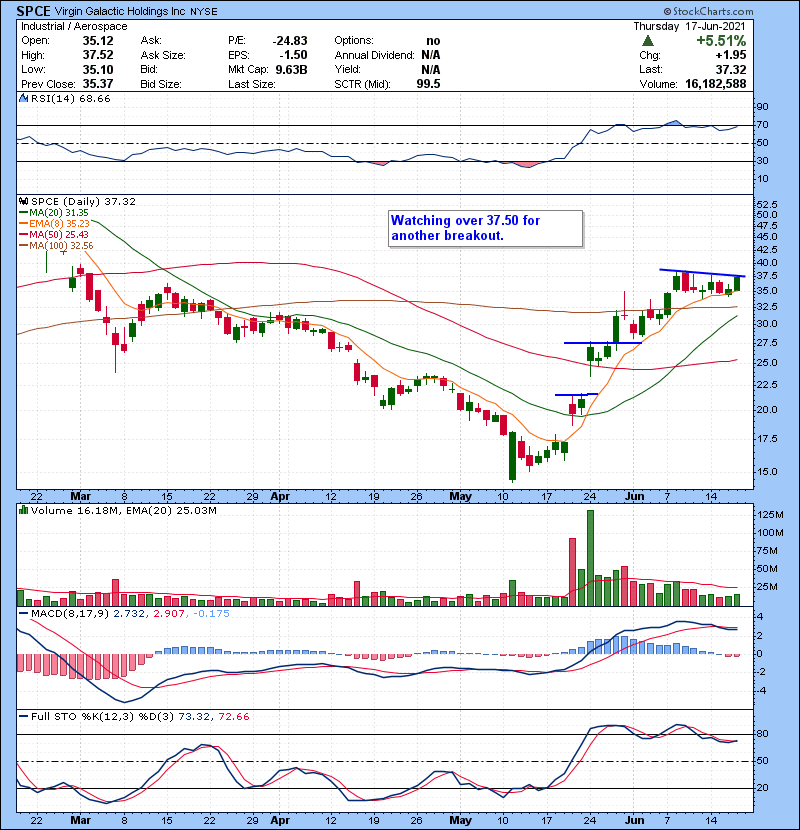
Task: Click the short blue line above 20.0
Action: pos(576,394)
